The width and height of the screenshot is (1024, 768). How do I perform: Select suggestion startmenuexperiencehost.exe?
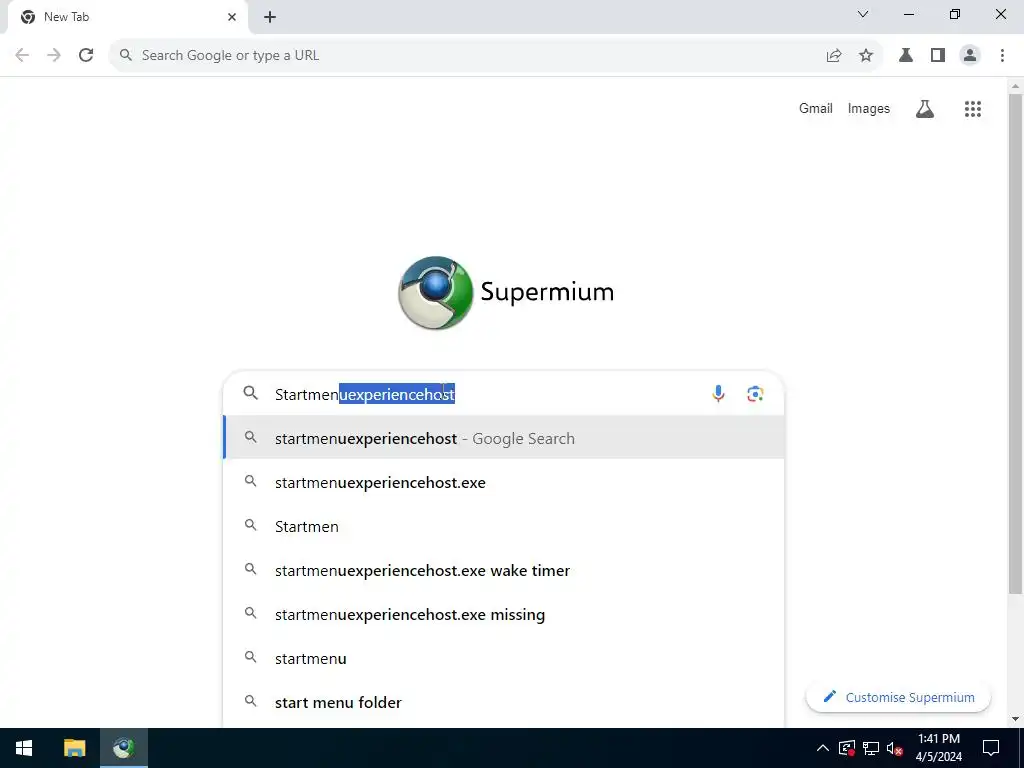click(x=504, y=483)
